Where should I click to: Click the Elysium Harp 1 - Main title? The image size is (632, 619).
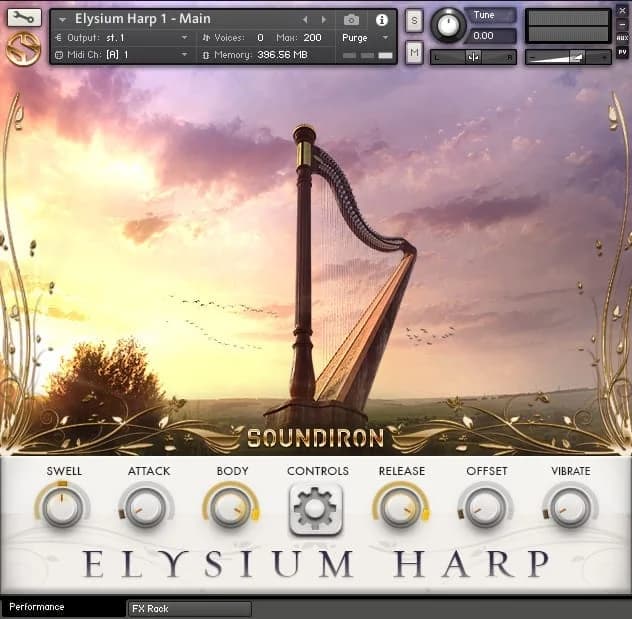click(x=143, y=19)
